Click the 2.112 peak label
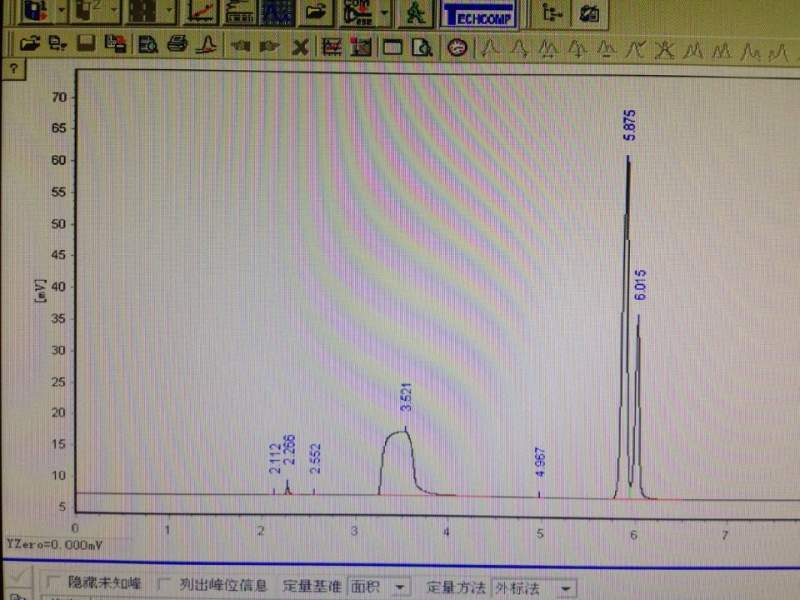 [276, 459]
